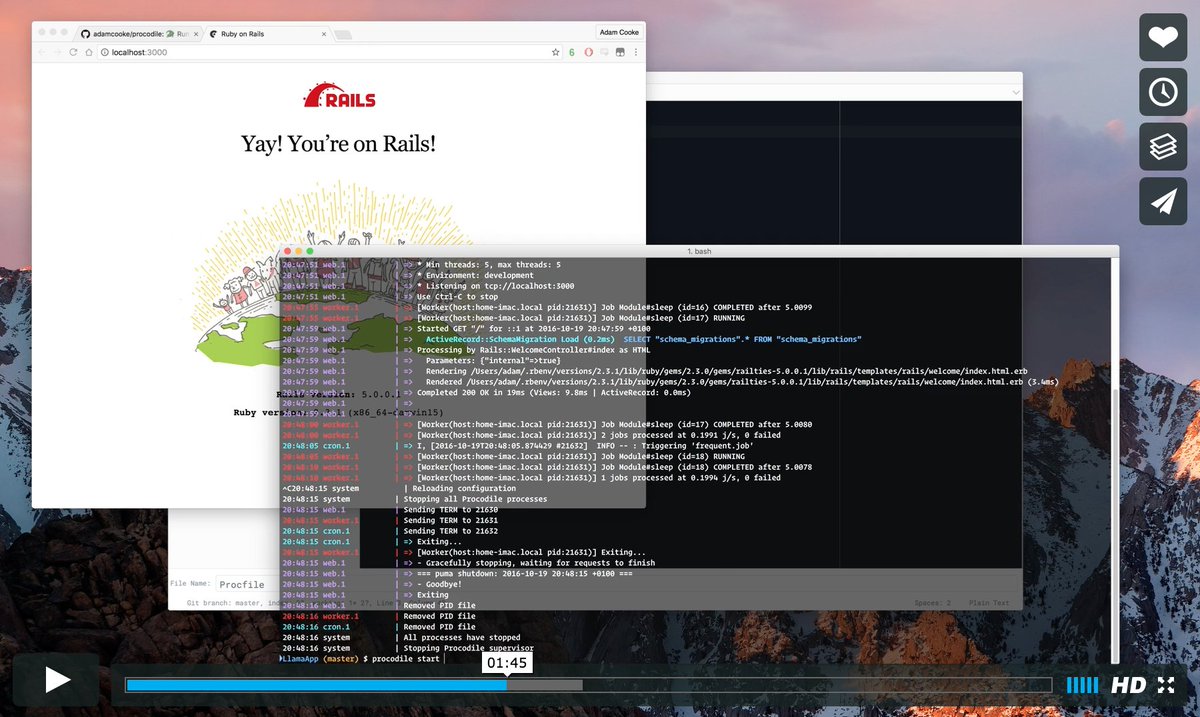Open Spaces: 2 indentation selector
Screen dimensions: 1200x717
[932, 603]
